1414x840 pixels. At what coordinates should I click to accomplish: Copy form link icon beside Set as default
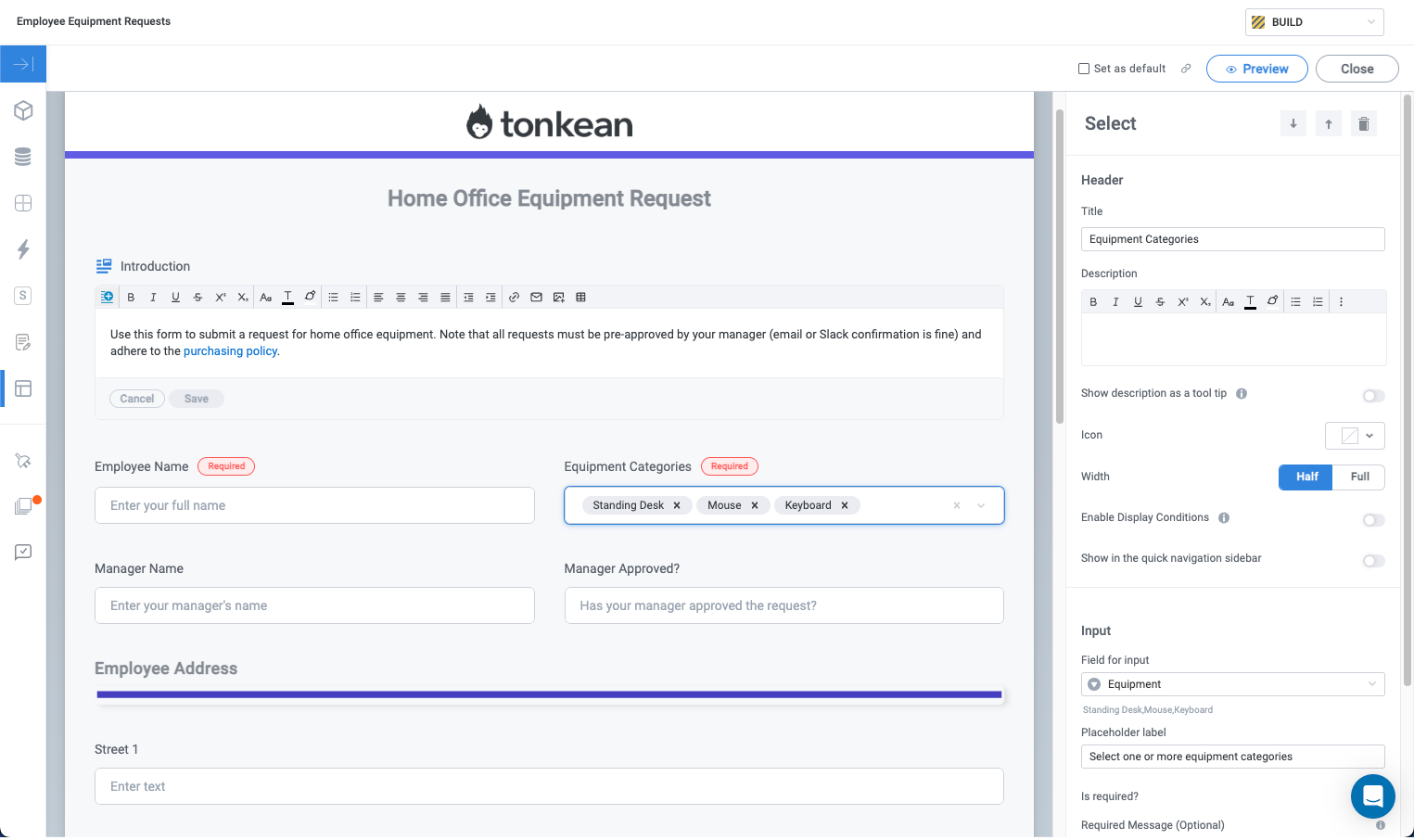coord(1186,69)
